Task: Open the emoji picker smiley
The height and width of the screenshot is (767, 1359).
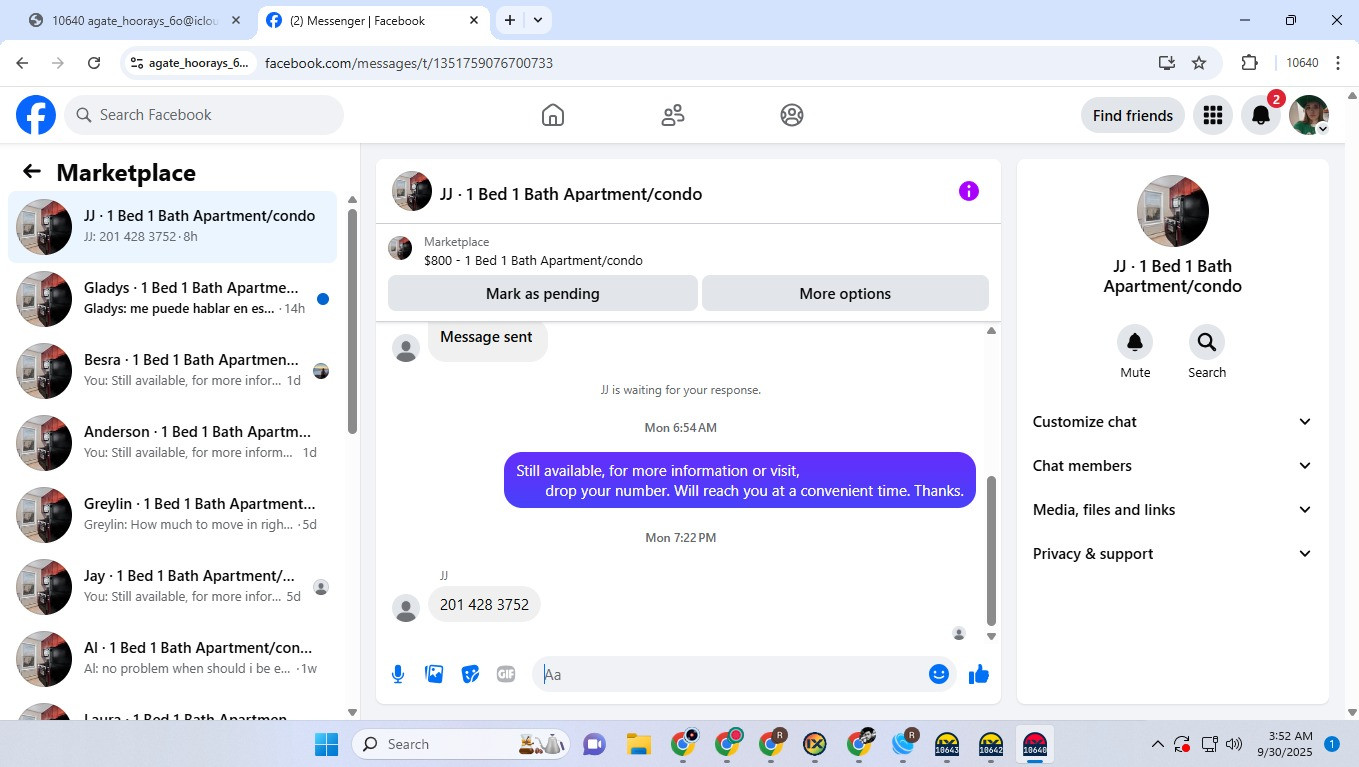Action: (x=938, y=674)
